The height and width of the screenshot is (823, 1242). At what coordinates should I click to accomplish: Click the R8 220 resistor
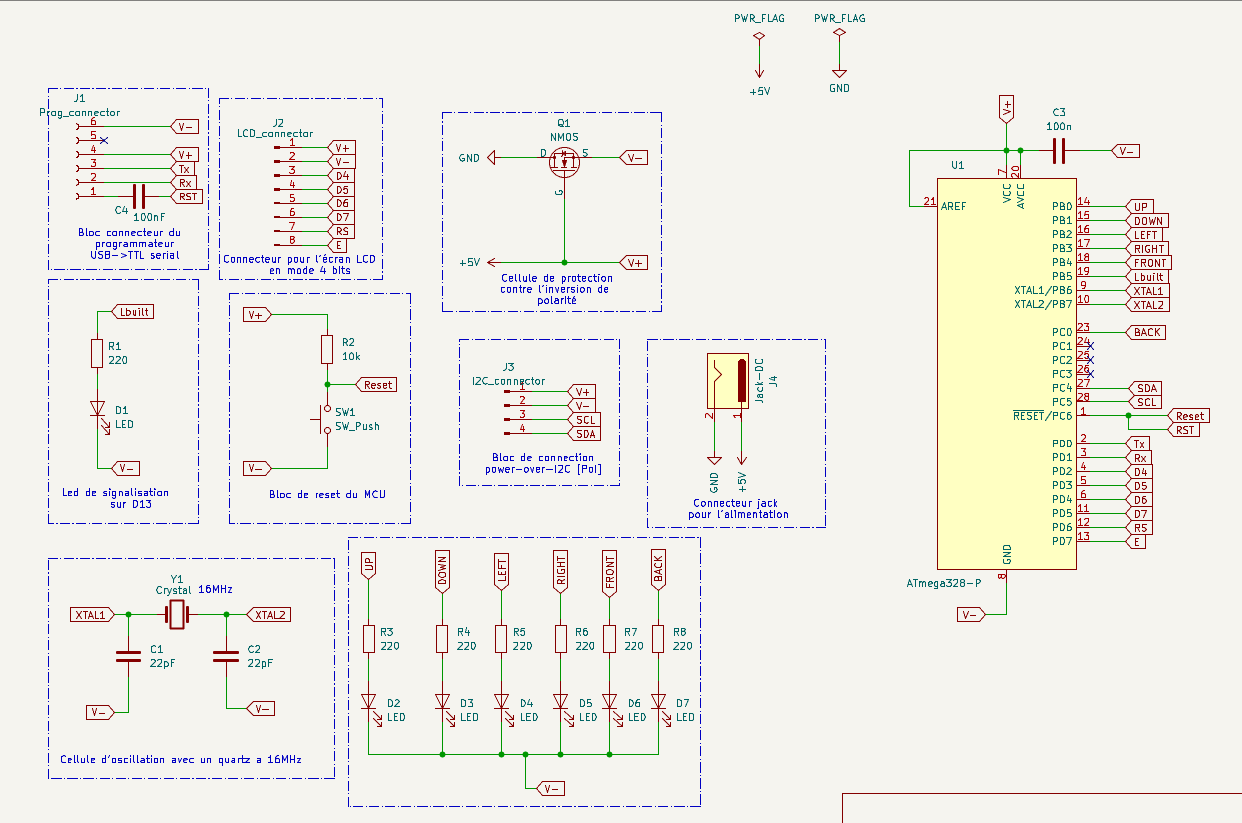(x=658, y=639)
